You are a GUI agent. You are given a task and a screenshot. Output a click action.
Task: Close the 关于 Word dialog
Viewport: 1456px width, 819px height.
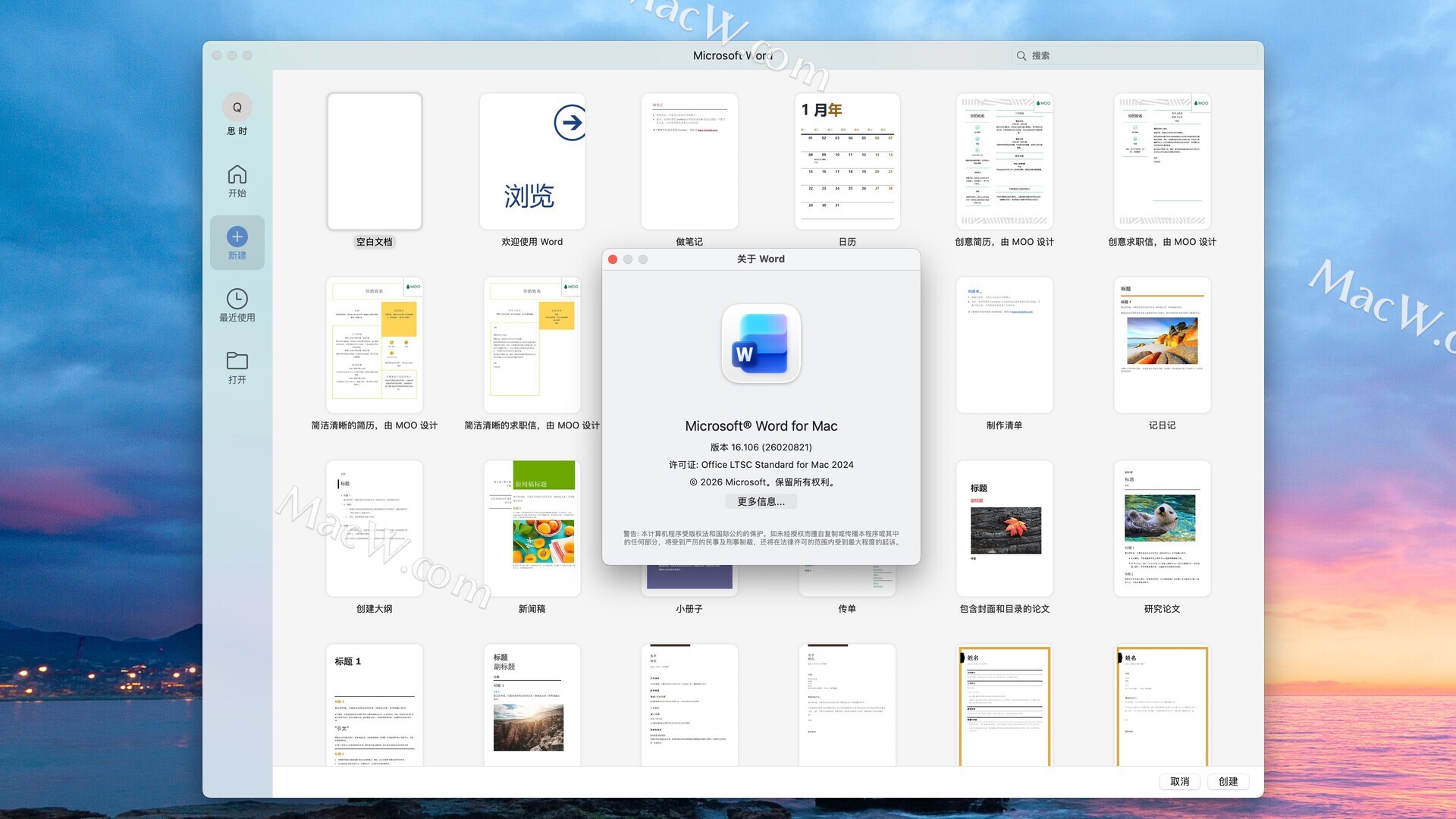pos(613,259)
